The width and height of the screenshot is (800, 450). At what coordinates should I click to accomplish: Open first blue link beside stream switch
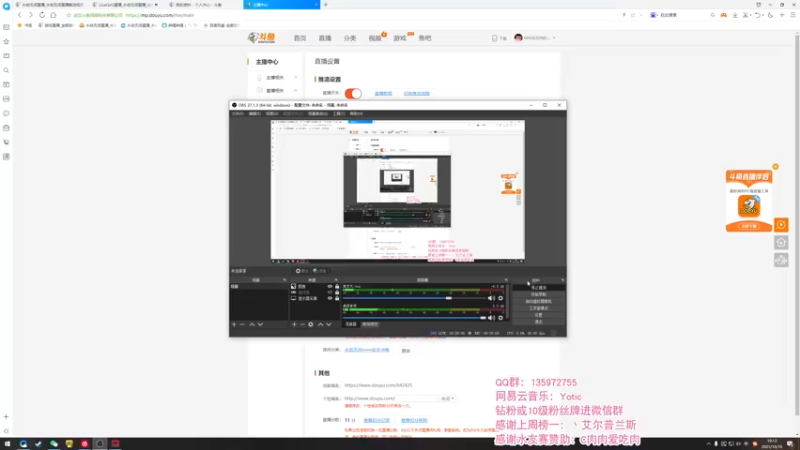tap(383, 93)
